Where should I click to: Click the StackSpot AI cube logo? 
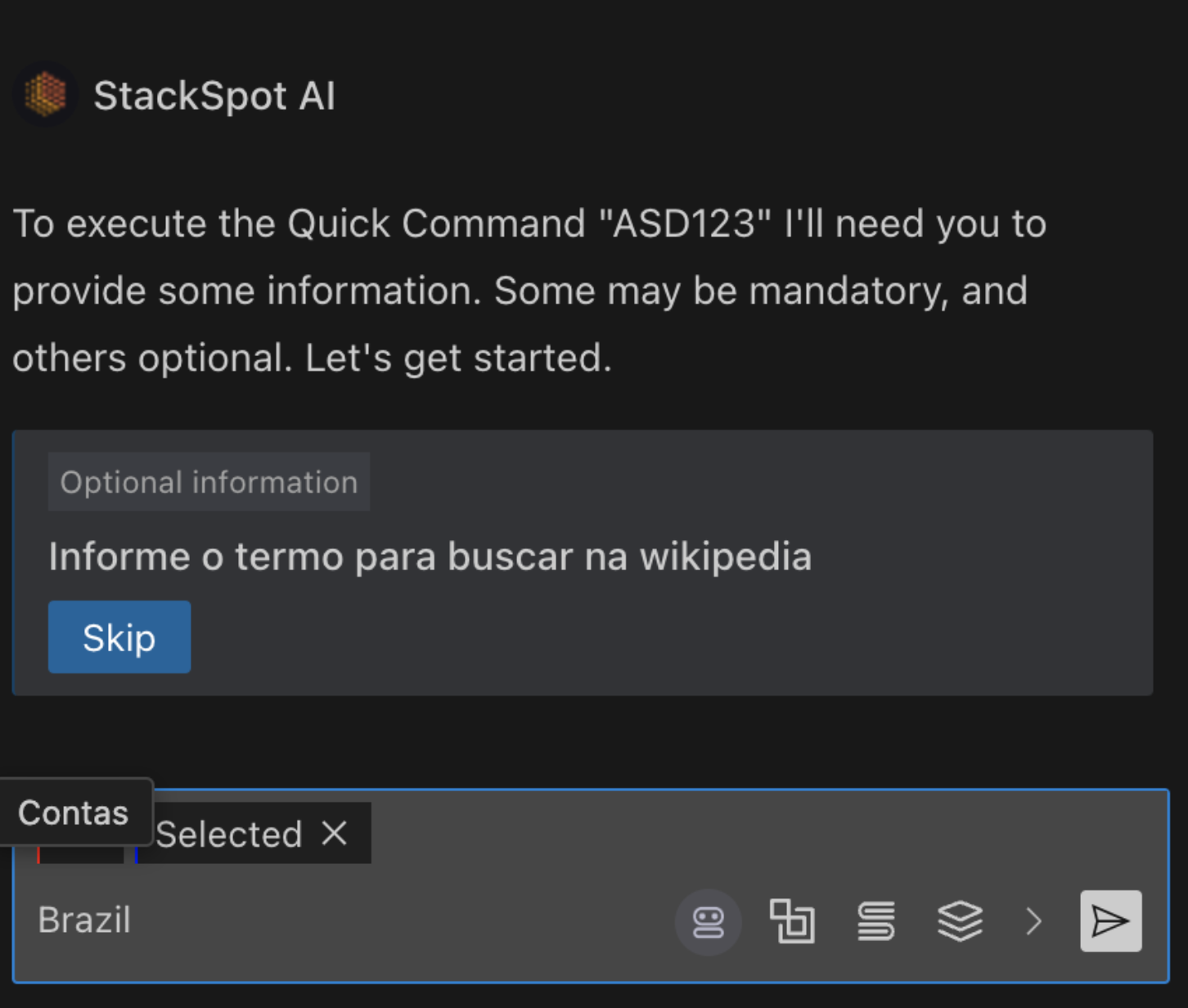tap(45, 94)
